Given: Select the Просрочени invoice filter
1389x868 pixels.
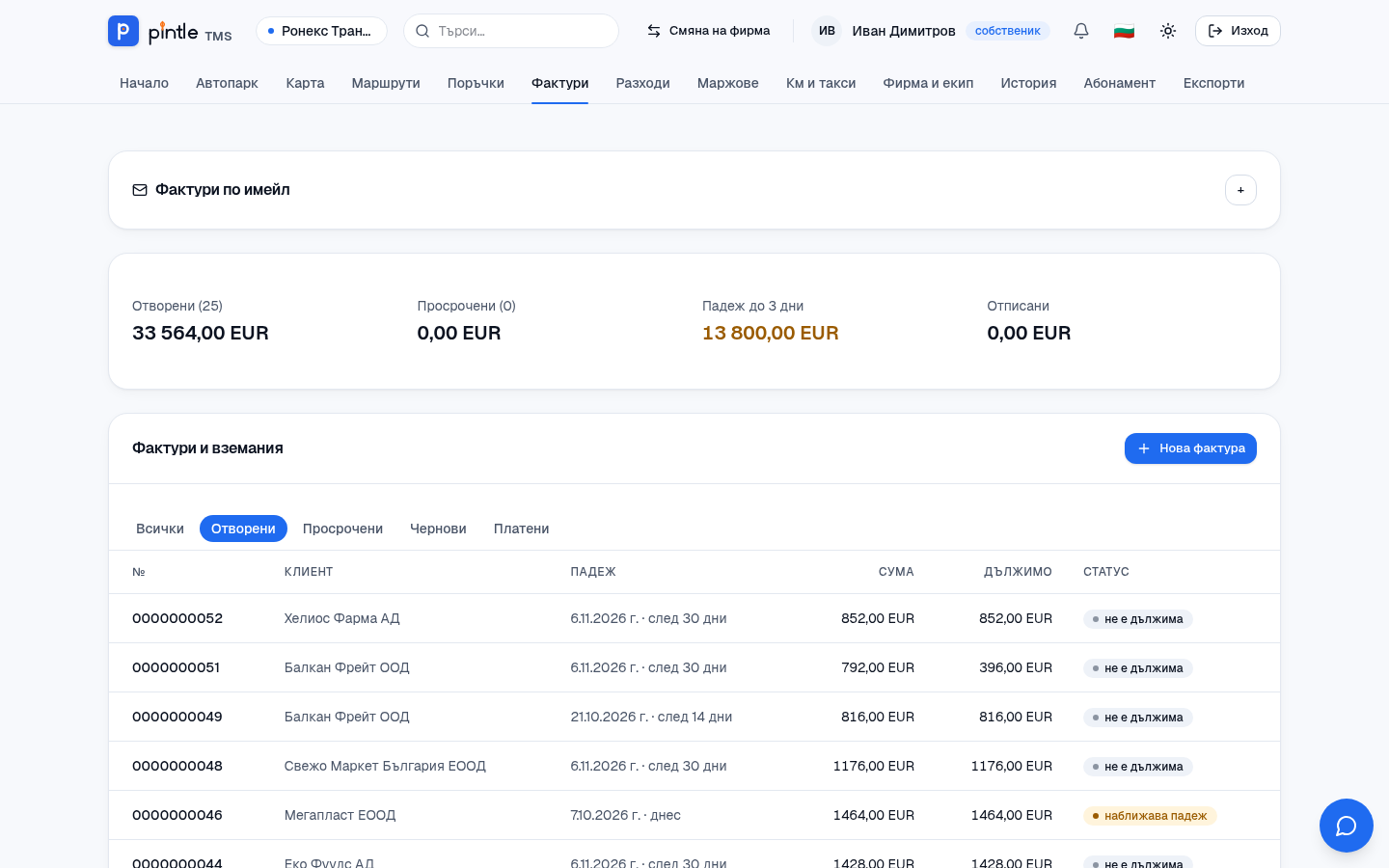Looking at the screenshot, I should 342,529.
